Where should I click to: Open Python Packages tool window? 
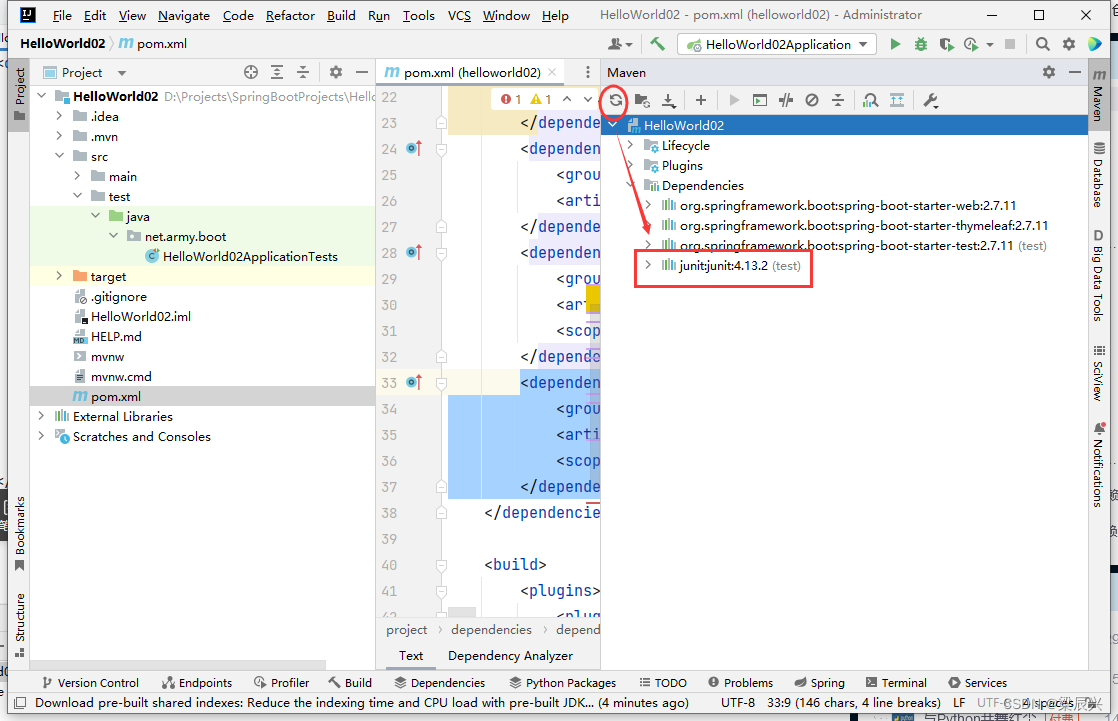tap(563, 682)
